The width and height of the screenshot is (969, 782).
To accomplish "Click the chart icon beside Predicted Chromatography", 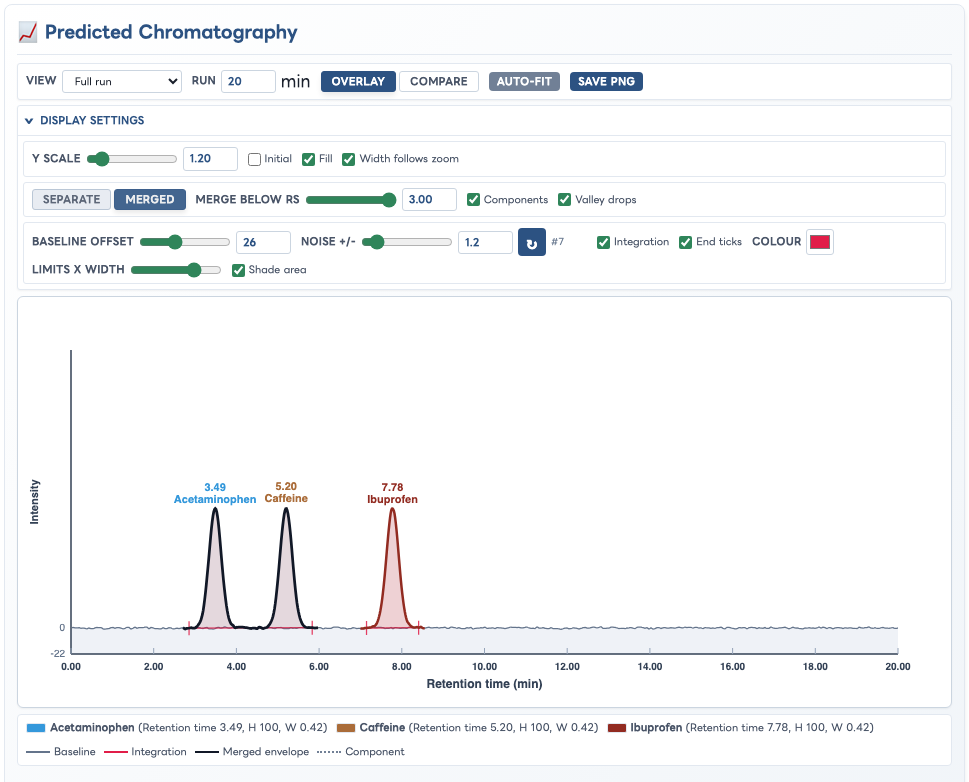I will 28,32.
